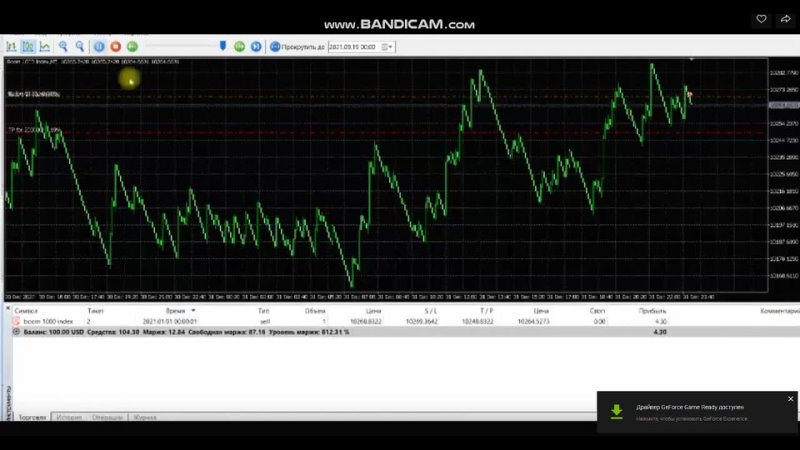Click the blue skip-to-next button

click(x=256, y=47)
